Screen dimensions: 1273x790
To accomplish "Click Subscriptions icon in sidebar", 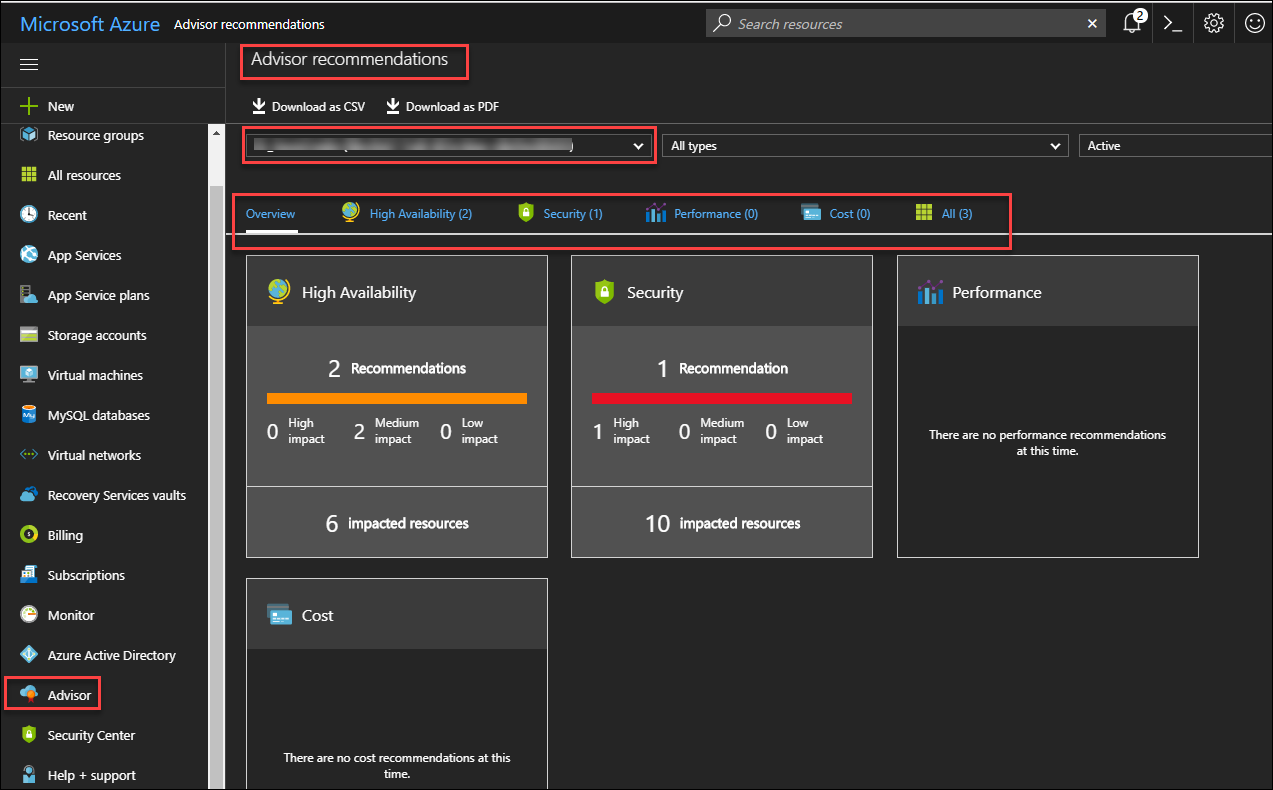I will point(29,575).
